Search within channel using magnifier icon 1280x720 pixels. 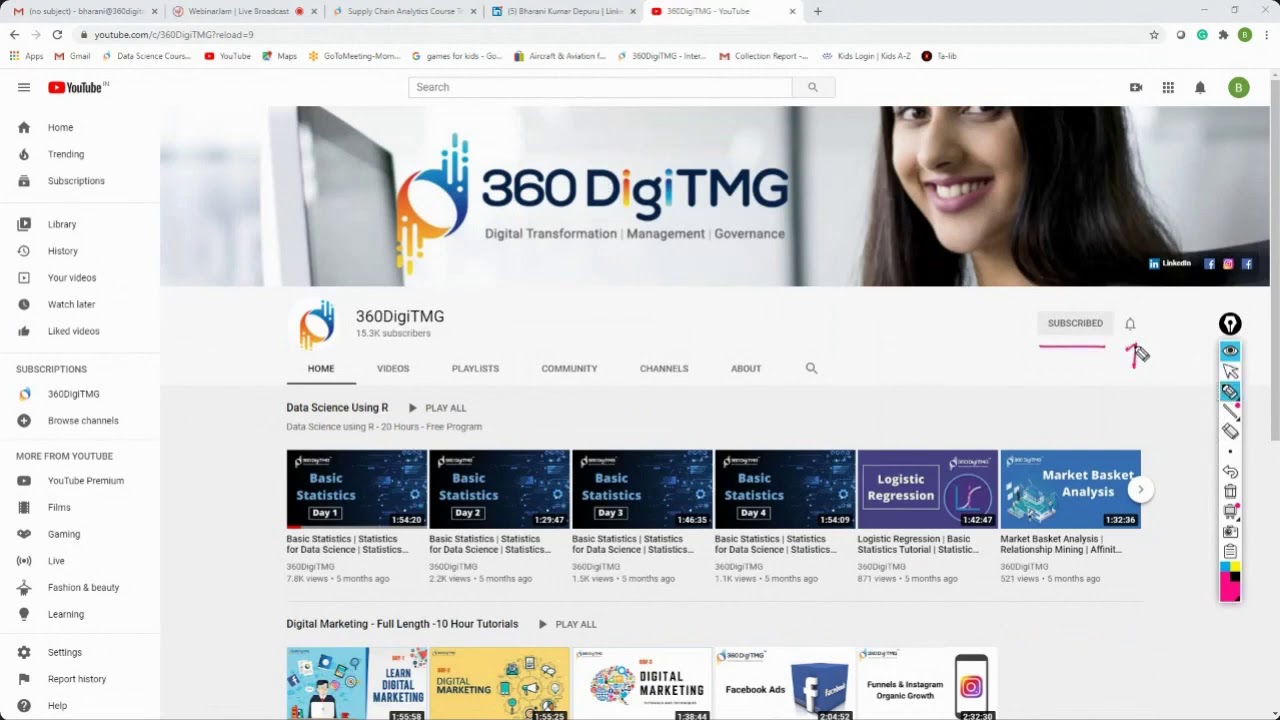811,368
